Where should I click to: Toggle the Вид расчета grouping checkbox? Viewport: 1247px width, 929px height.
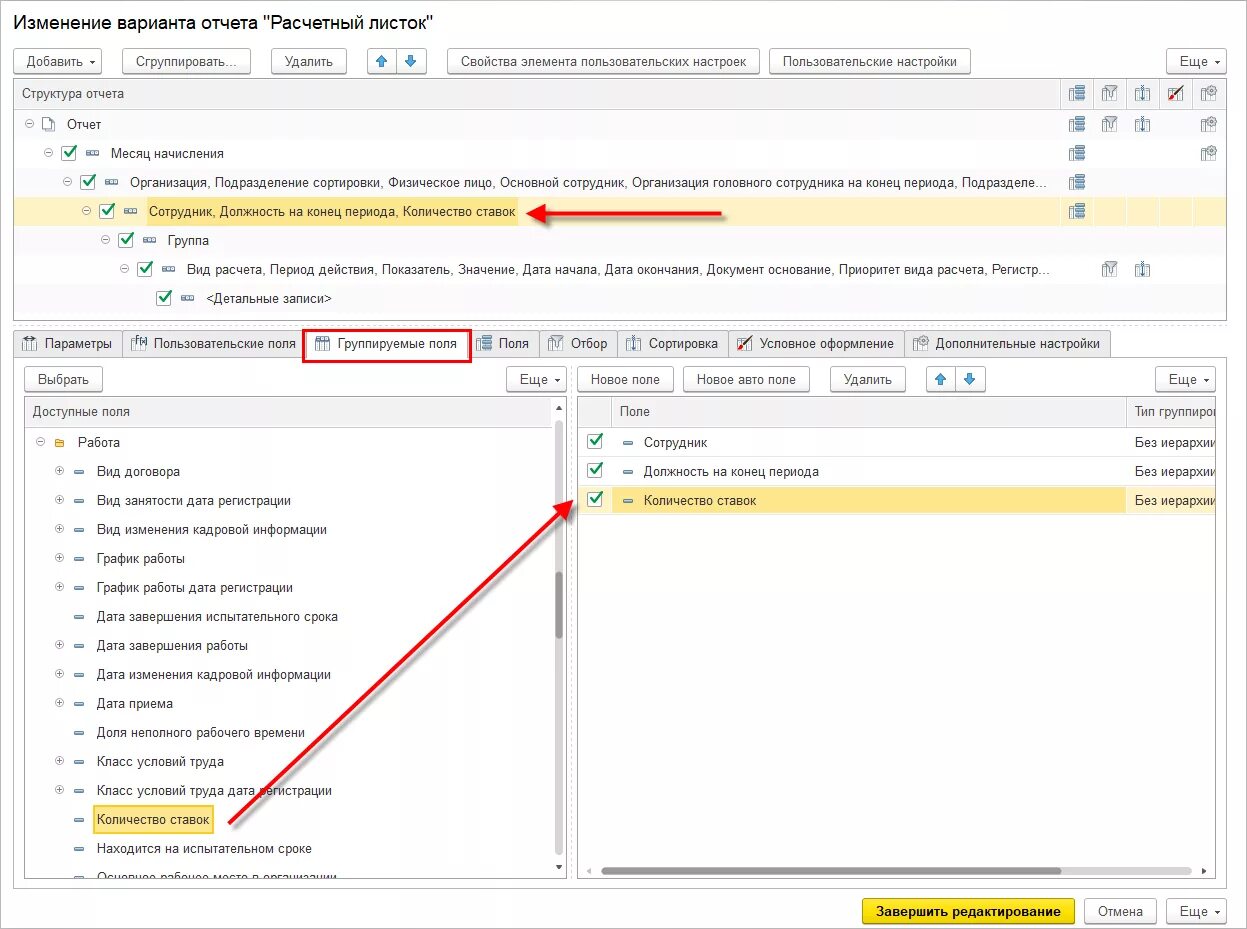point(145,269)
